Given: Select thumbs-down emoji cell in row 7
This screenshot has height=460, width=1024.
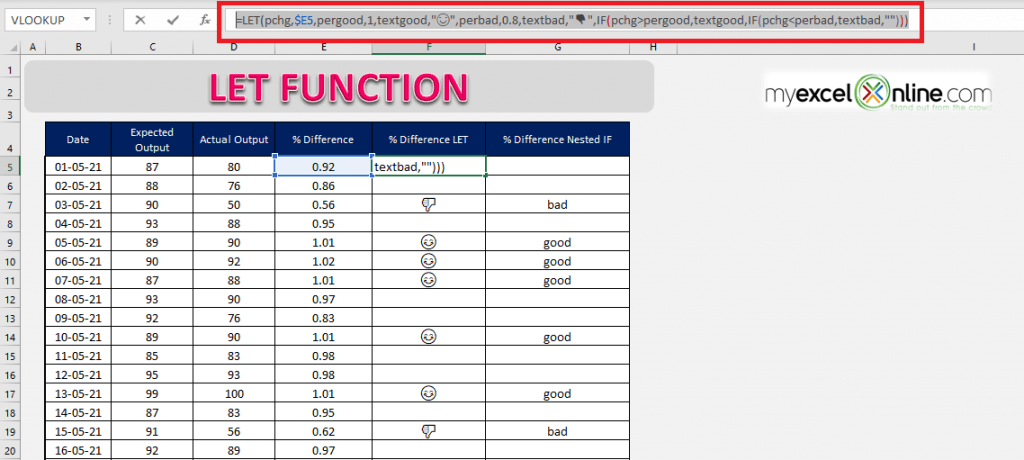Looking at the screenshot, I should [x=428, y=204].
